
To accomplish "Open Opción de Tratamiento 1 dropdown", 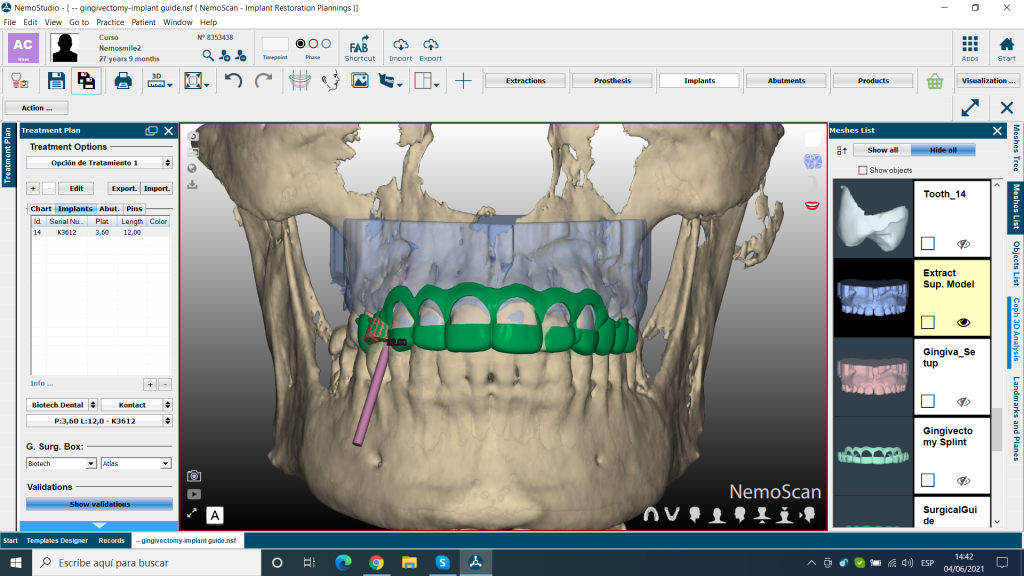I will coord(99,163).
